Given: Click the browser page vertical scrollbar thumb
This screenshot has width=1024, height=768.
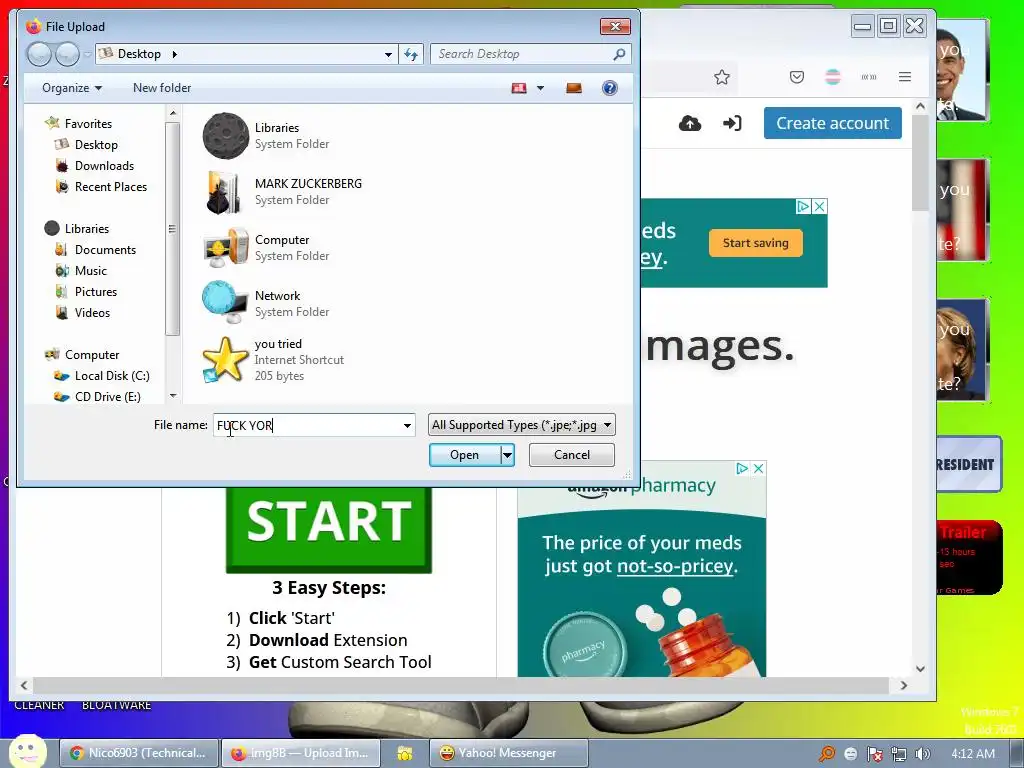Looking at the screenshot, I should point(920,165).
